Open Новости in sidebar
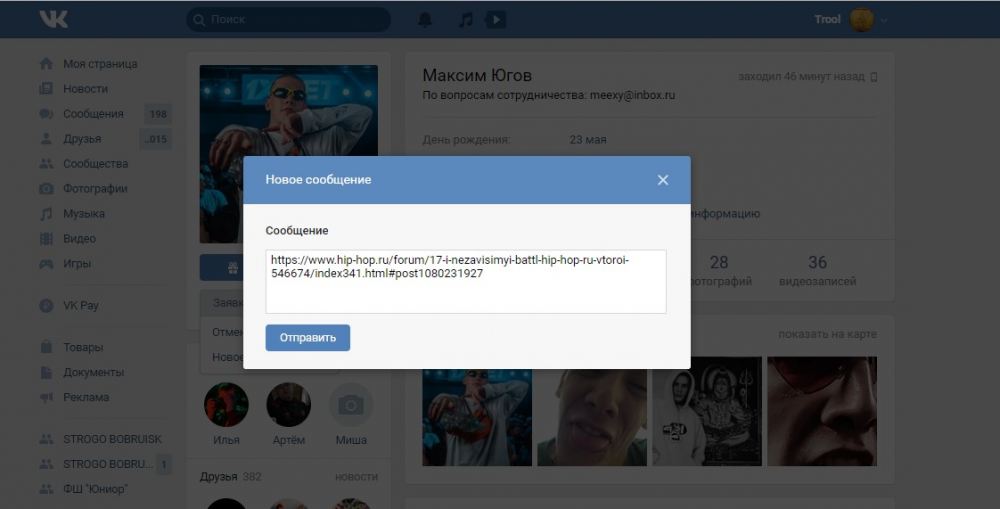1000x509 pixels. point(85,89)
